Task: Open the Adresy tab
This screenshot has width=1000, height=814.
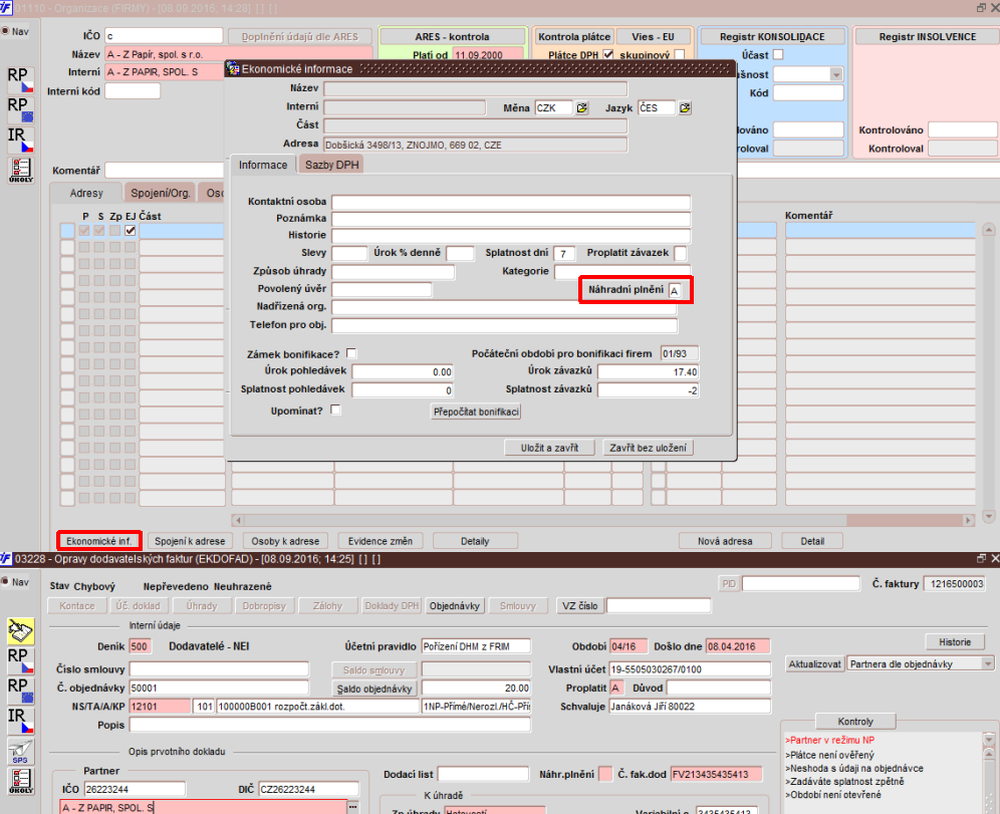Action: pyautogui.click(x=86, y=193)
